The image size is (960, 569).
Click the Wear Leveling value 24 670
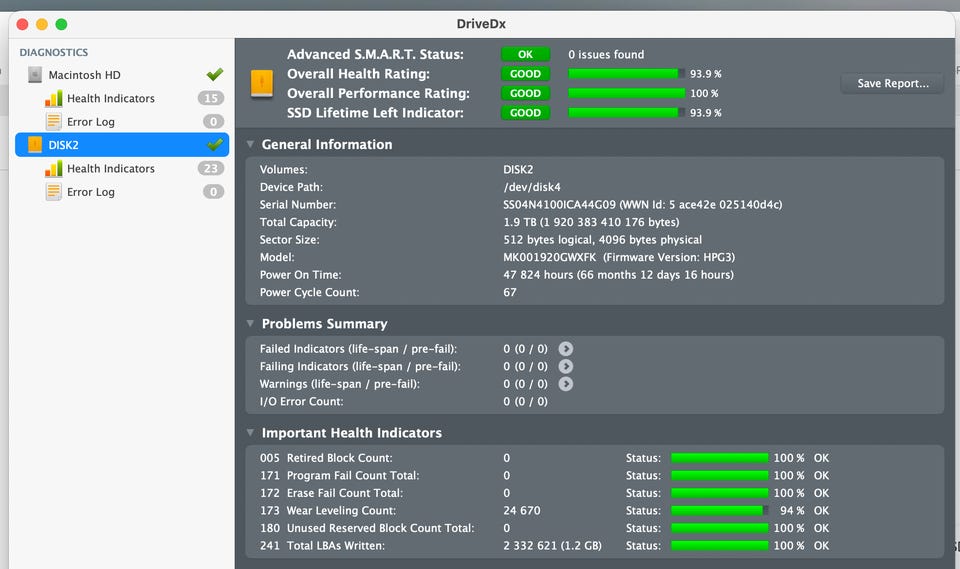pyautogui.click(x=522, y=511)
